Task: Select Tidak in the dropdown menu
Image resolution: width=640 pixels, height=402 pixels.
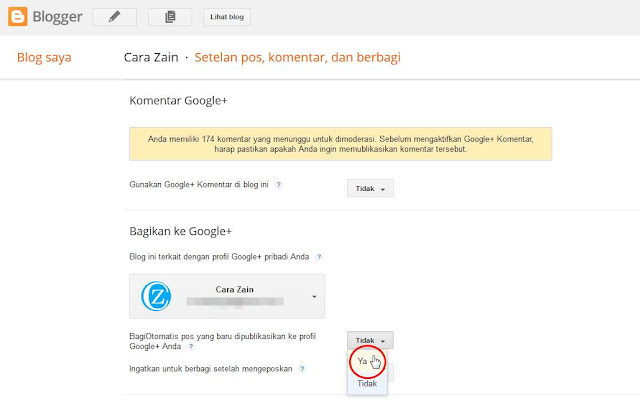Action: pos(367,384)
